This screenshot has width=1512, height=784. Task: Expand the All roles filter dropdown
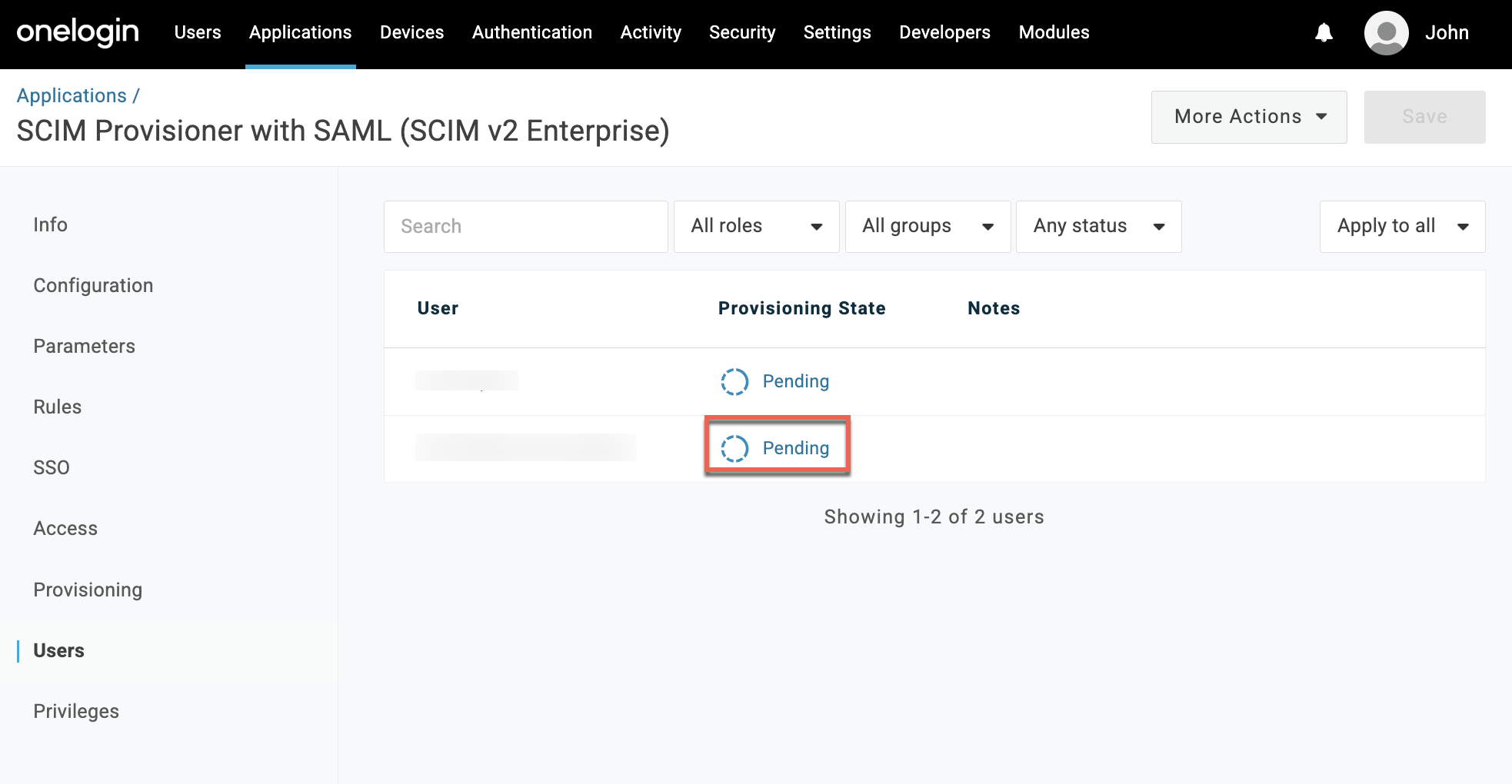coord(756,226)
